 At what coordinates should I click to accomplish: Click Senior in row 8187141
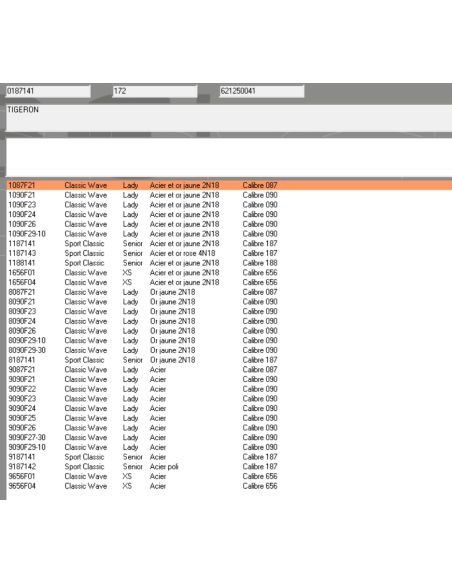(133, 360)
